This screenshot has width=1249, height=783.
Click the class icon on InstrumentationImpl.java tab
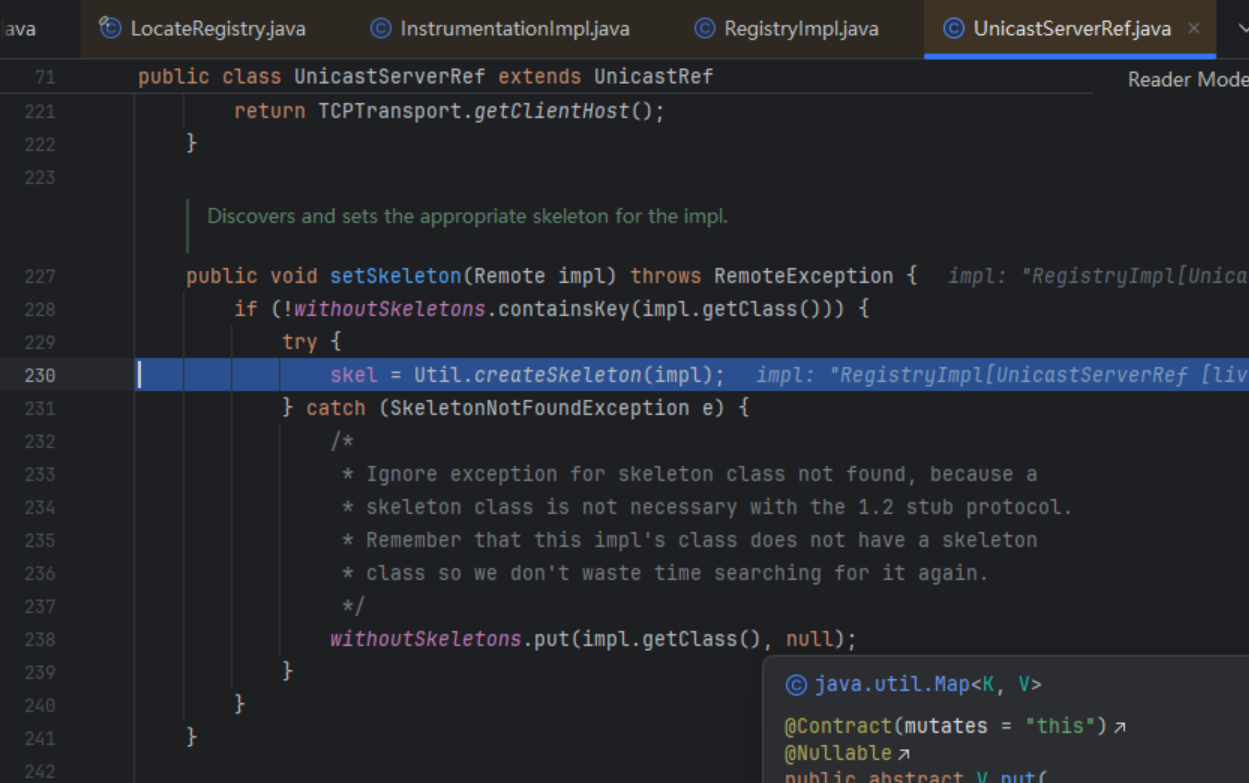[x=381, y=28]
